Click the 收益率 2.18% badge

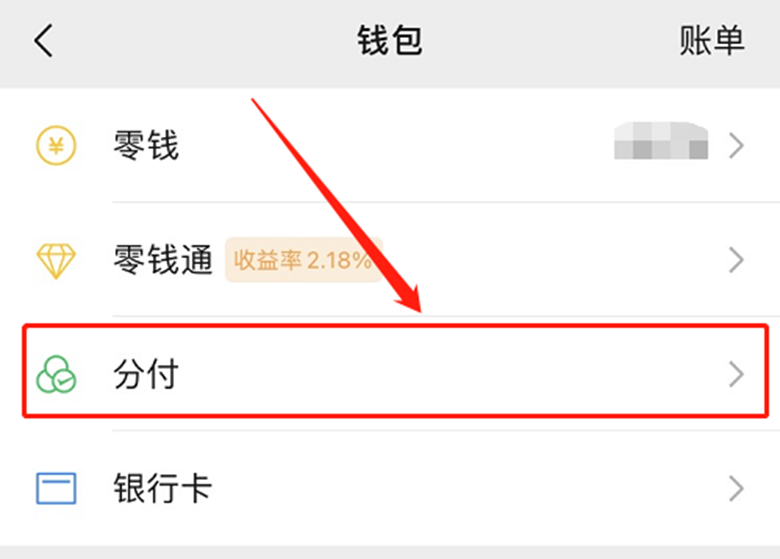303,260
